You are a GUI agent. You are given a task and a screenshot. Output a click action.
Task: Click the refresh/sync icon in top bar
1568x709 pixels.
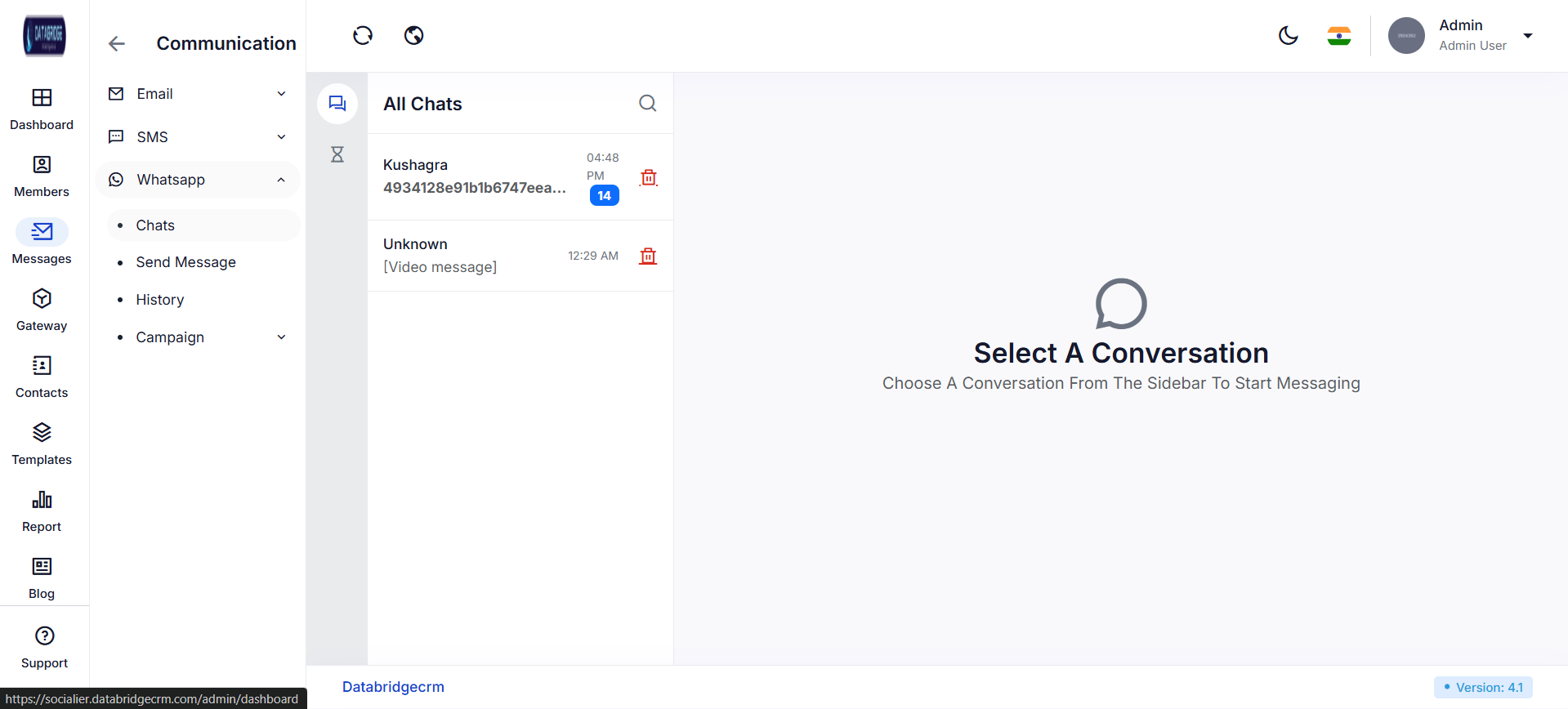point(363,35)
